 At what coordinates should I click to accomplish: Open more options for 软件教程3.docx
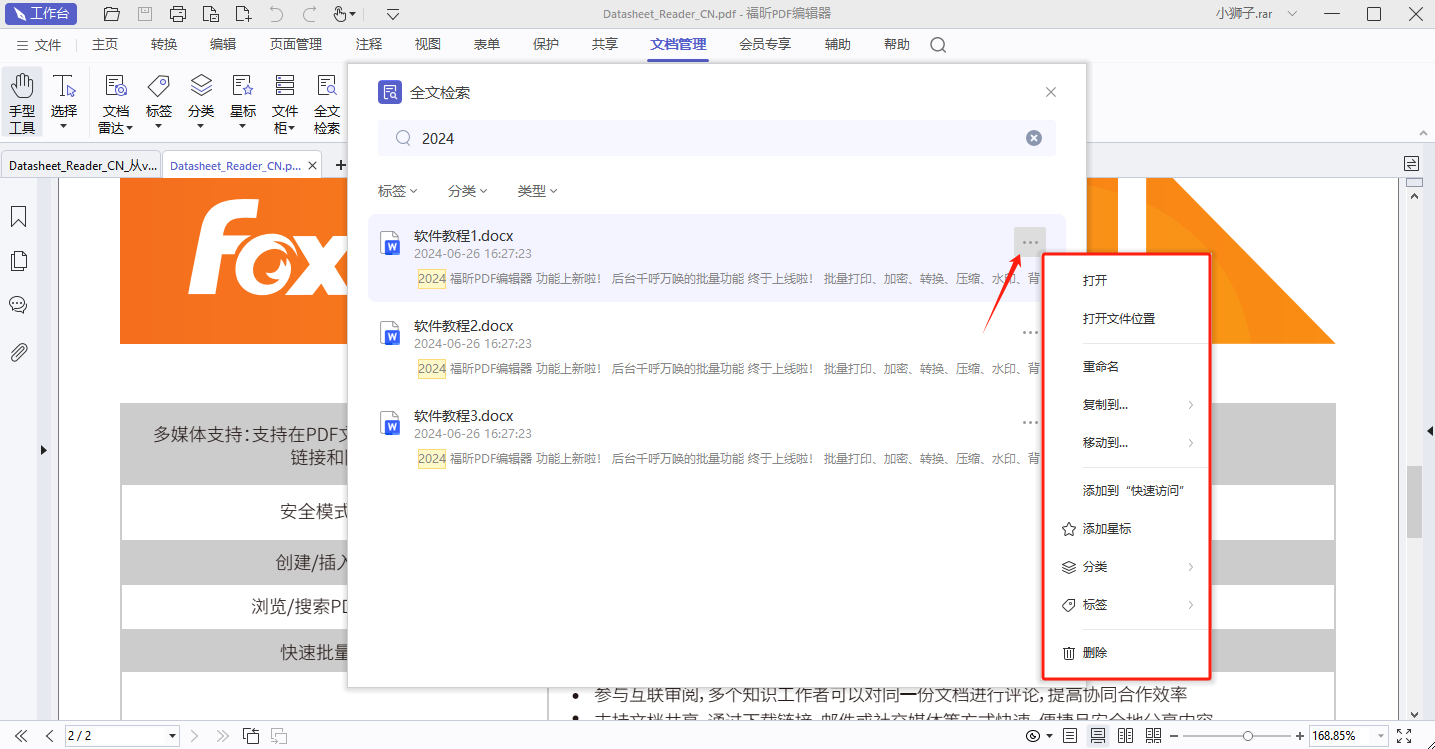[1030, 423]
